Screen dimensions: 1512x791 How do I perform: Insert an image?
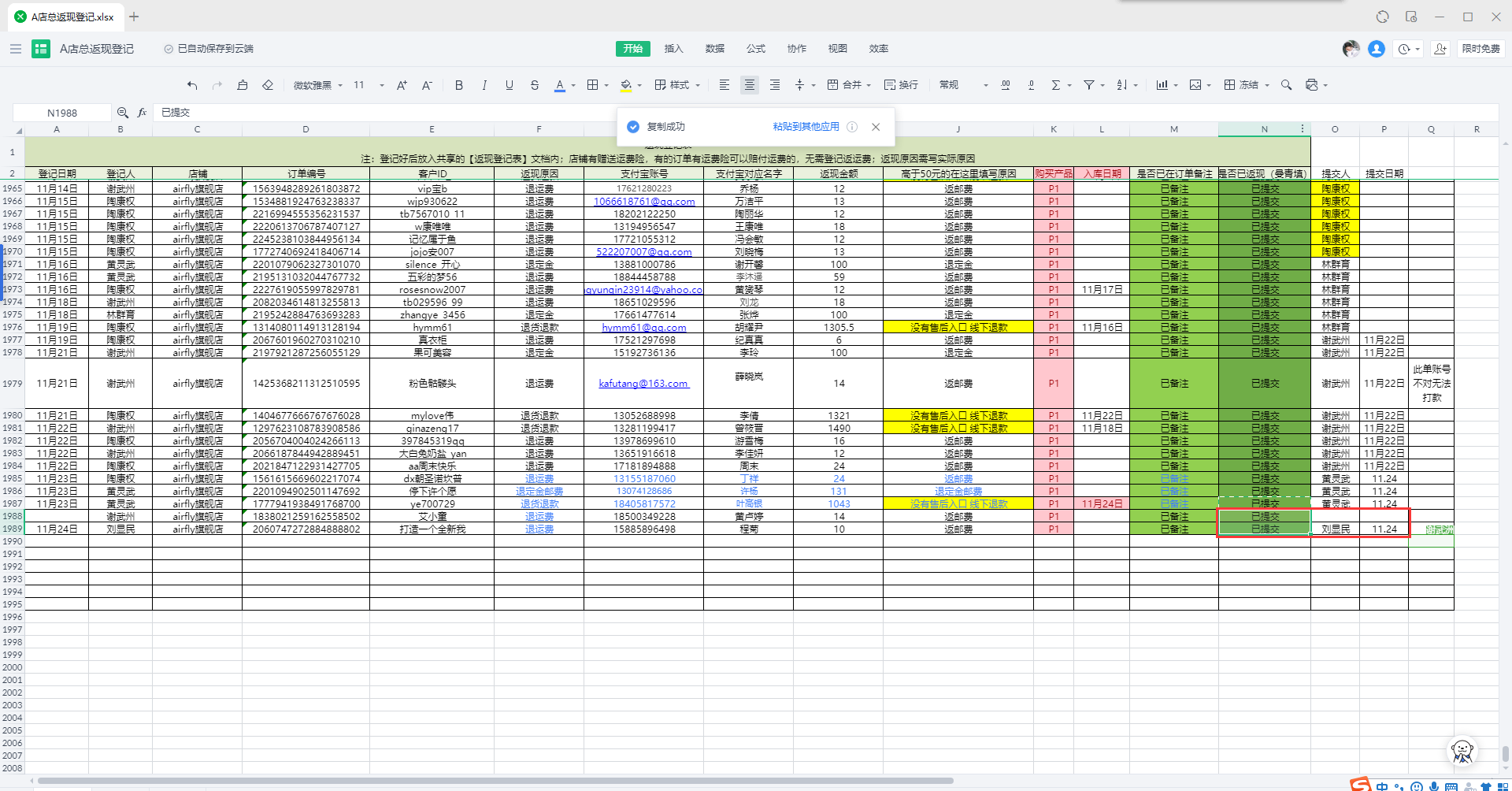point(1195,85)
